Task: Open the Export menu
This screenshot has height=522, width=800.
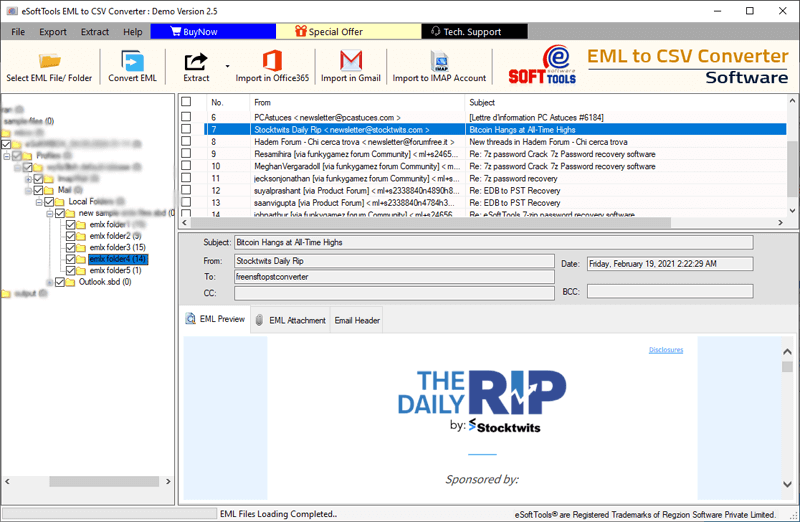Action: tap(53, 32)
